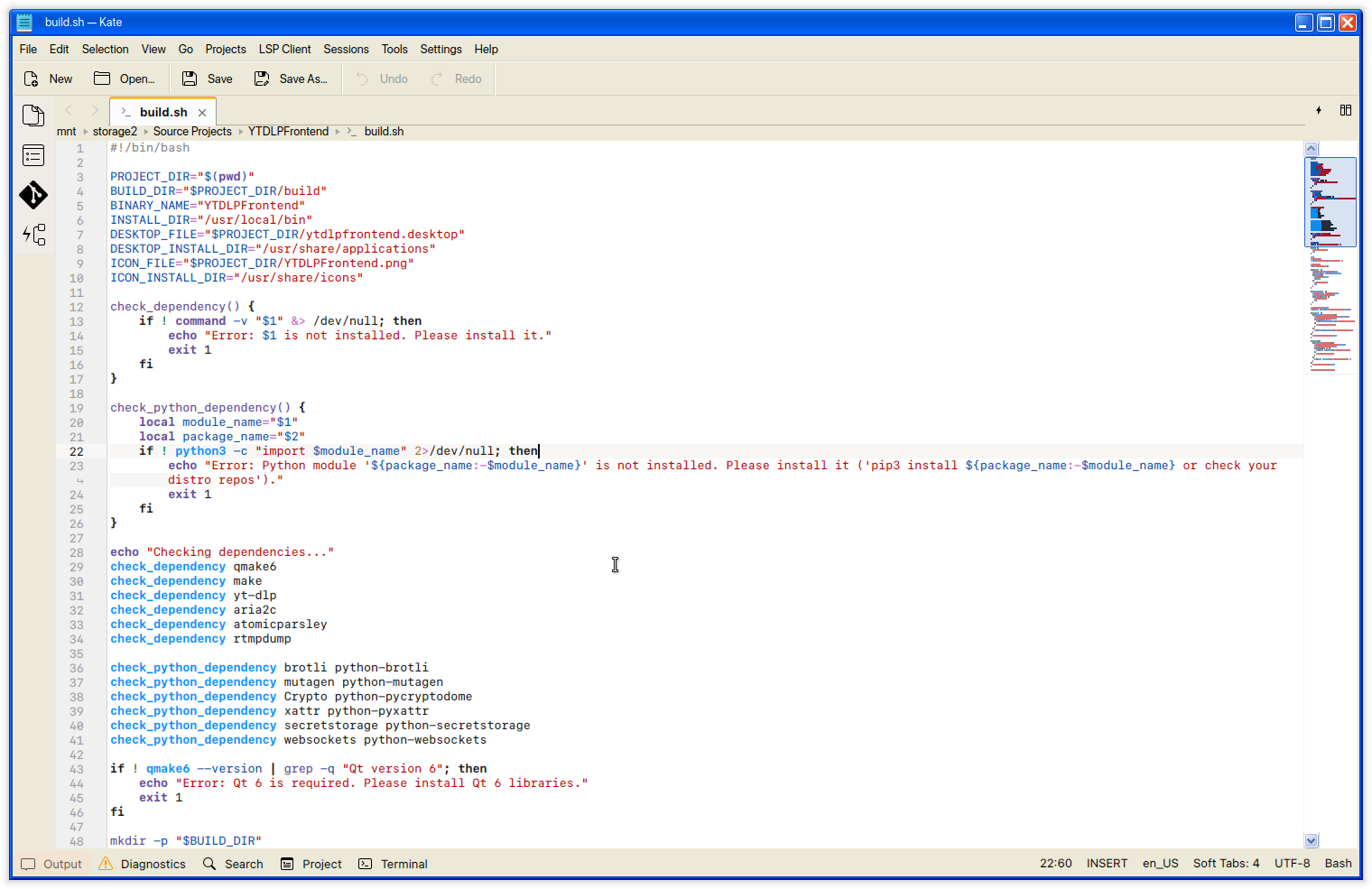The height and width of the screenshot is (889, 1372).
Task: Open the LSP Client menu
Action: [x=284, y=50]
